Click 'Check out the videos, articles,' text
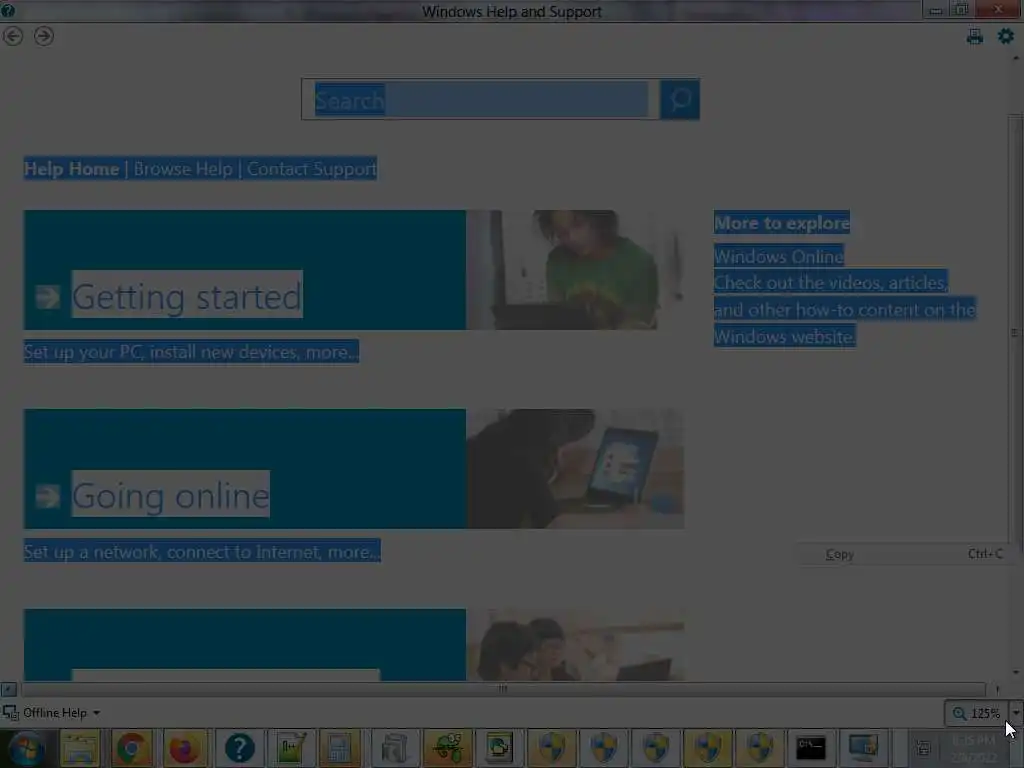1024x768 pixels. pyautogui.click(x=830, y=283)
